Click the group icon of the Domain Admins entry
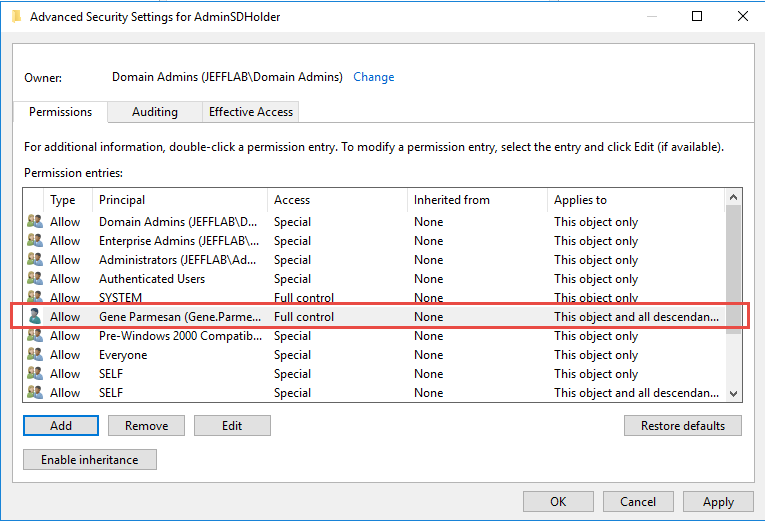The width and height of the screenshot is (765, 521). 35,221
